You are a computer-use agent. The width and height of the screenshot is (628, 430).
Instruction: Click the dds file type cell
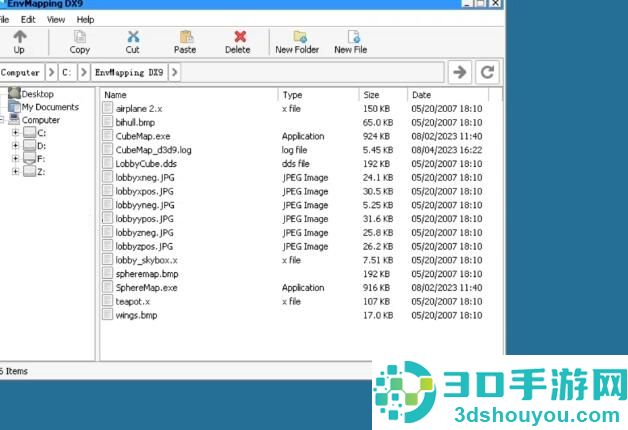click(x=296, y=164)
